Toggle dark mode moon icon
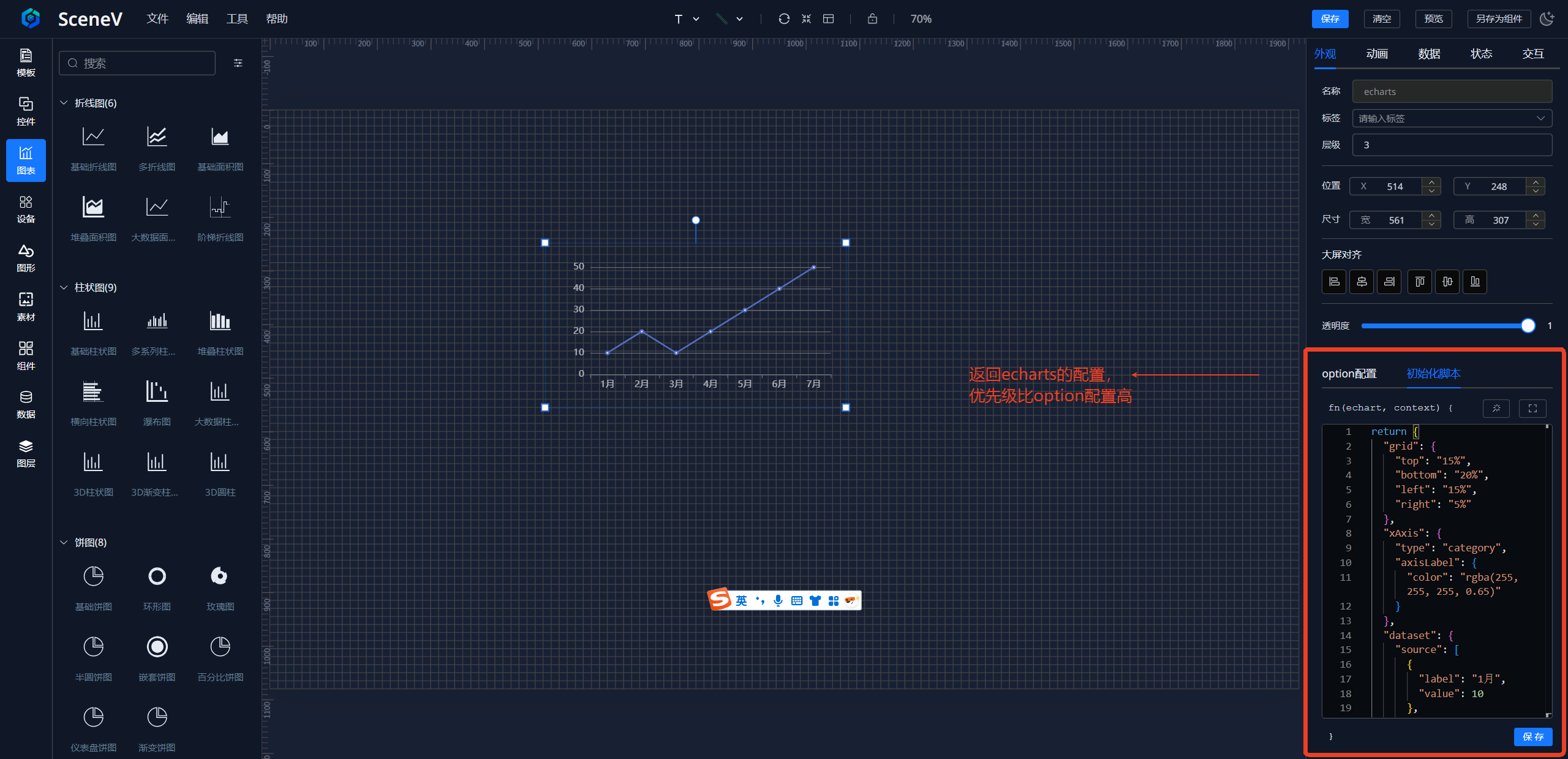Screen dimensions: 1568x759 [1547, 19]
